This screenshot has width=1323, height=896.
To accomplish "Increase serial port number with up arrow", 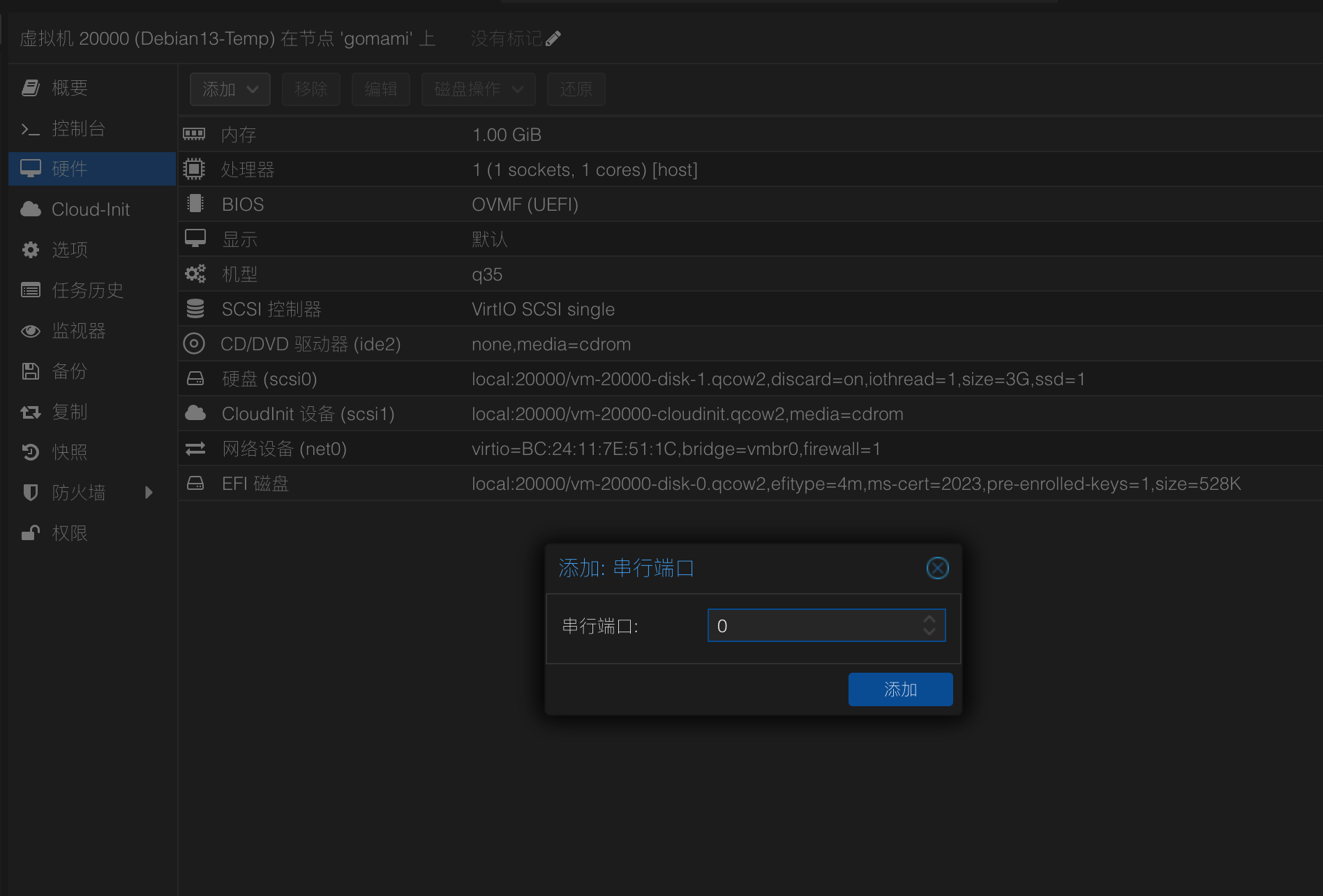I will coord(929,619).
